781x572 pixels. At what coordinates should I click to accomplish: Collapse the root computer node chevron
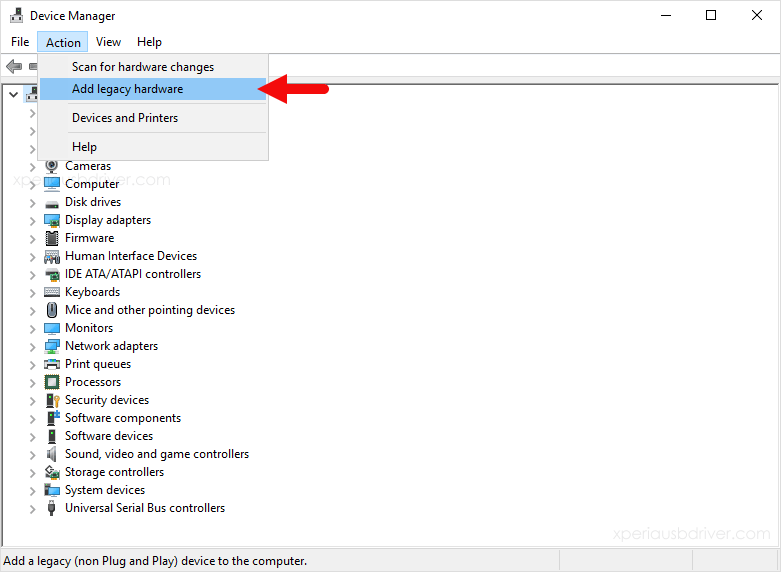[13, 94]
